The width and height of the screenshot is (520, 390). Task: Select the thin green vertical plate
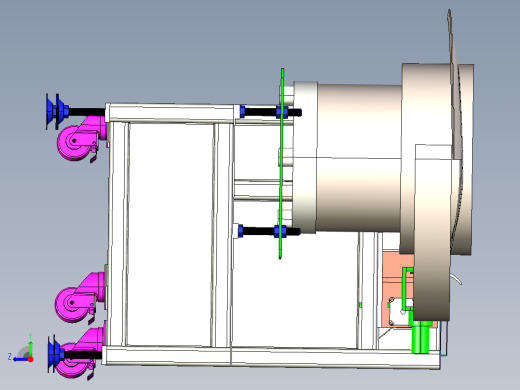point(282,163)
